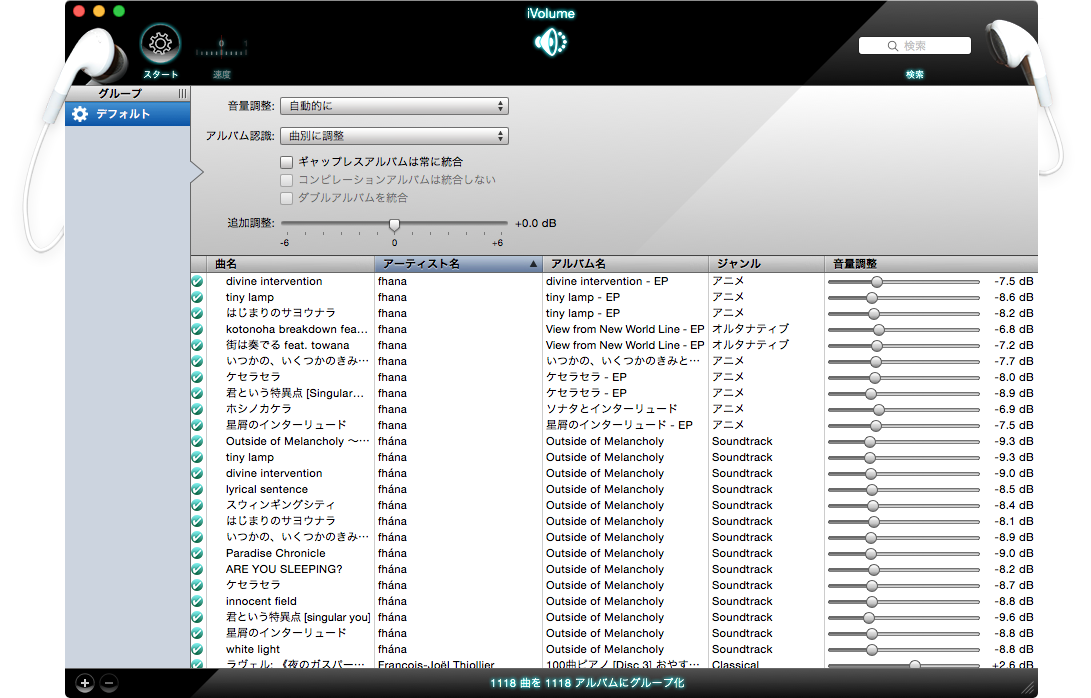
Task: Click the checkmark icon for 街は奏でる row
Action: click(x=198, y=345)
